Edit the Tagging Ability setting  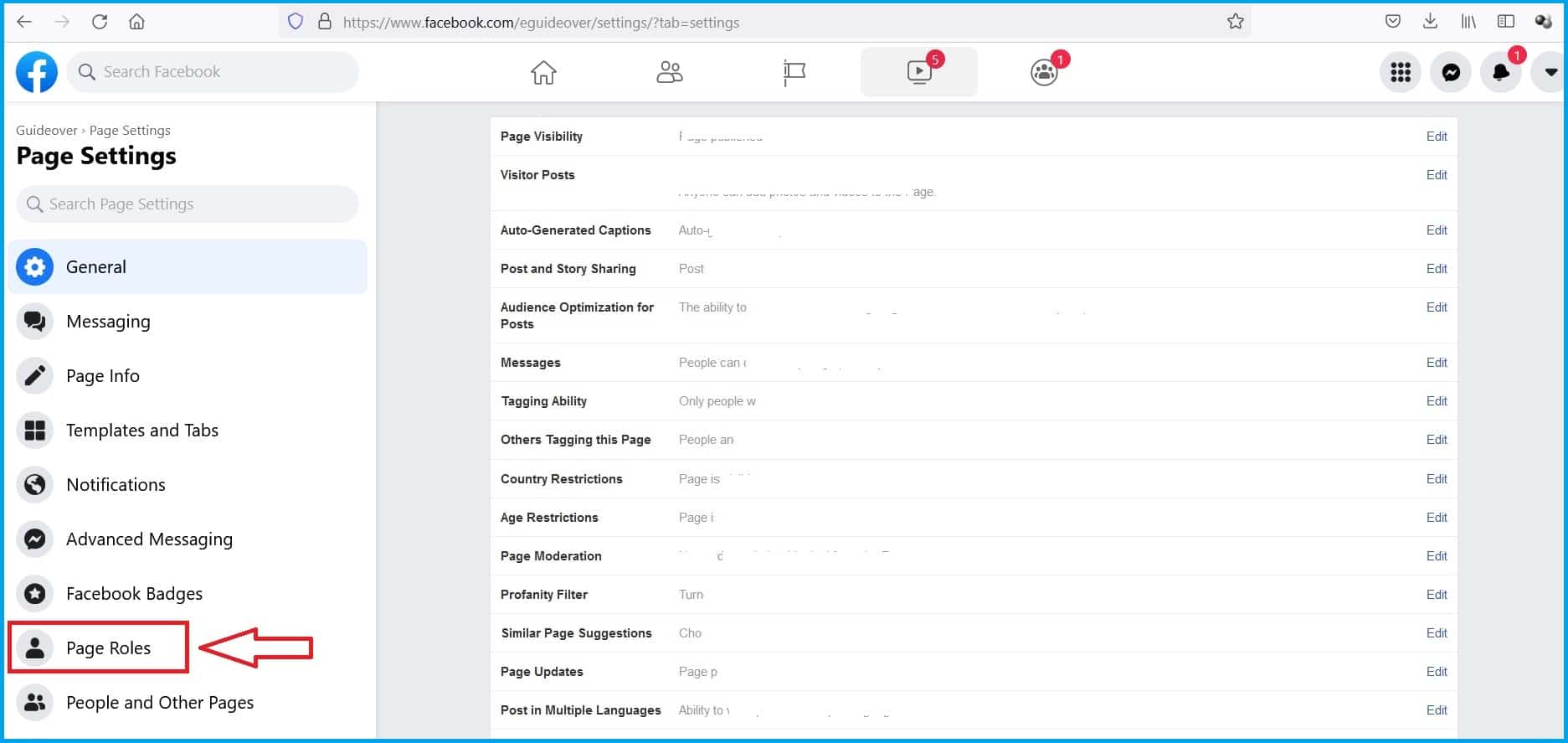[1437, 401]
